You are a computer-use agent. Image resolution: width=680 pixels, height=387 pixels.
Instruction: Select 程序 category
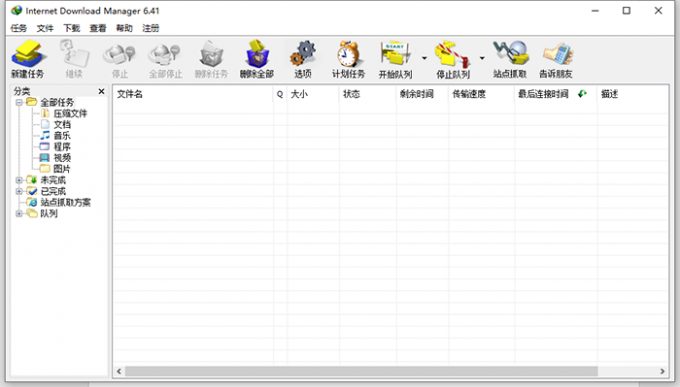click(x=62, y=147)
